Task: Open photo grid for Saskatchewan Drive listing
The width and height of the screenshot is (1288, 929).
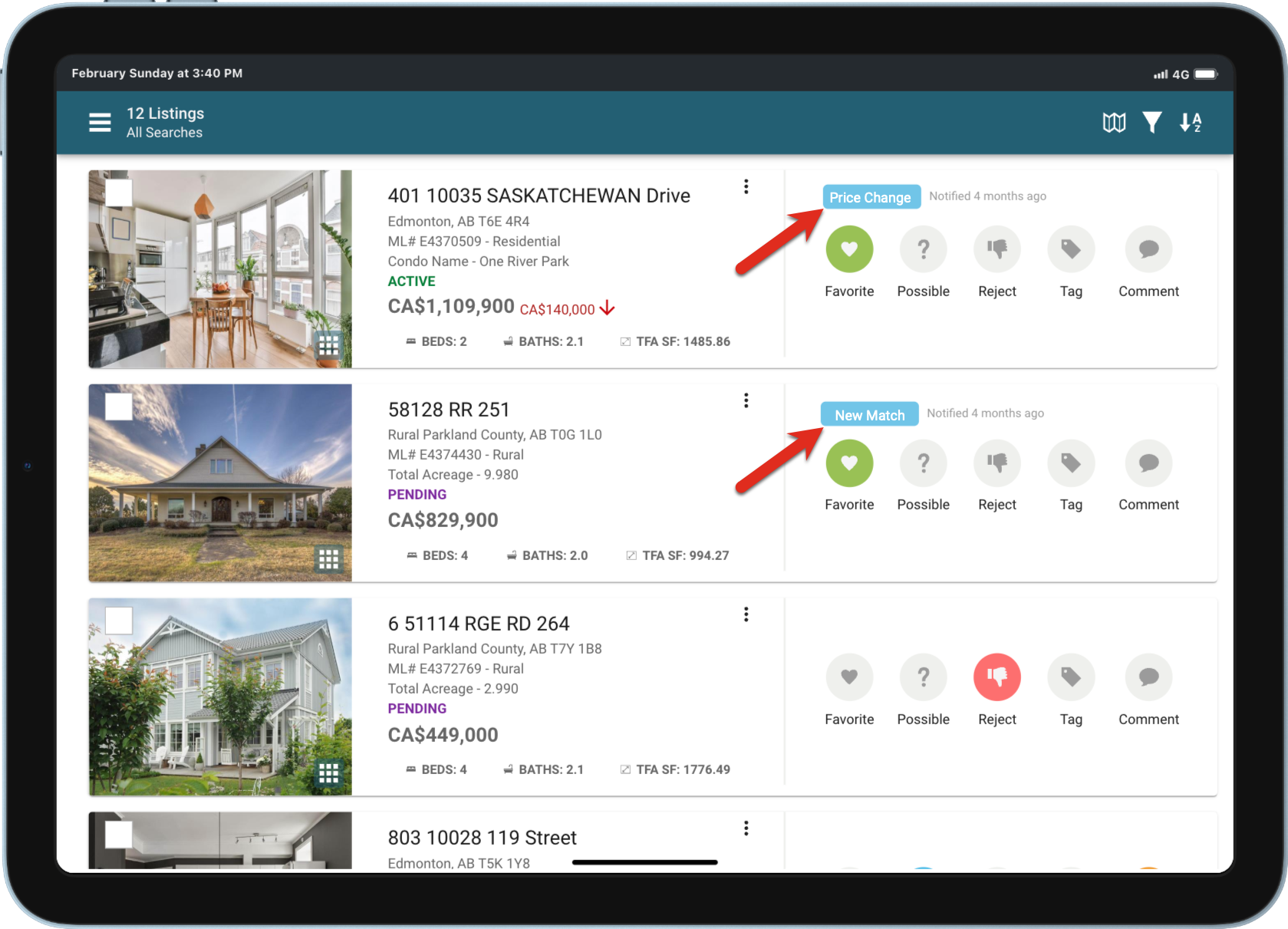Action: tap(328, 346)
